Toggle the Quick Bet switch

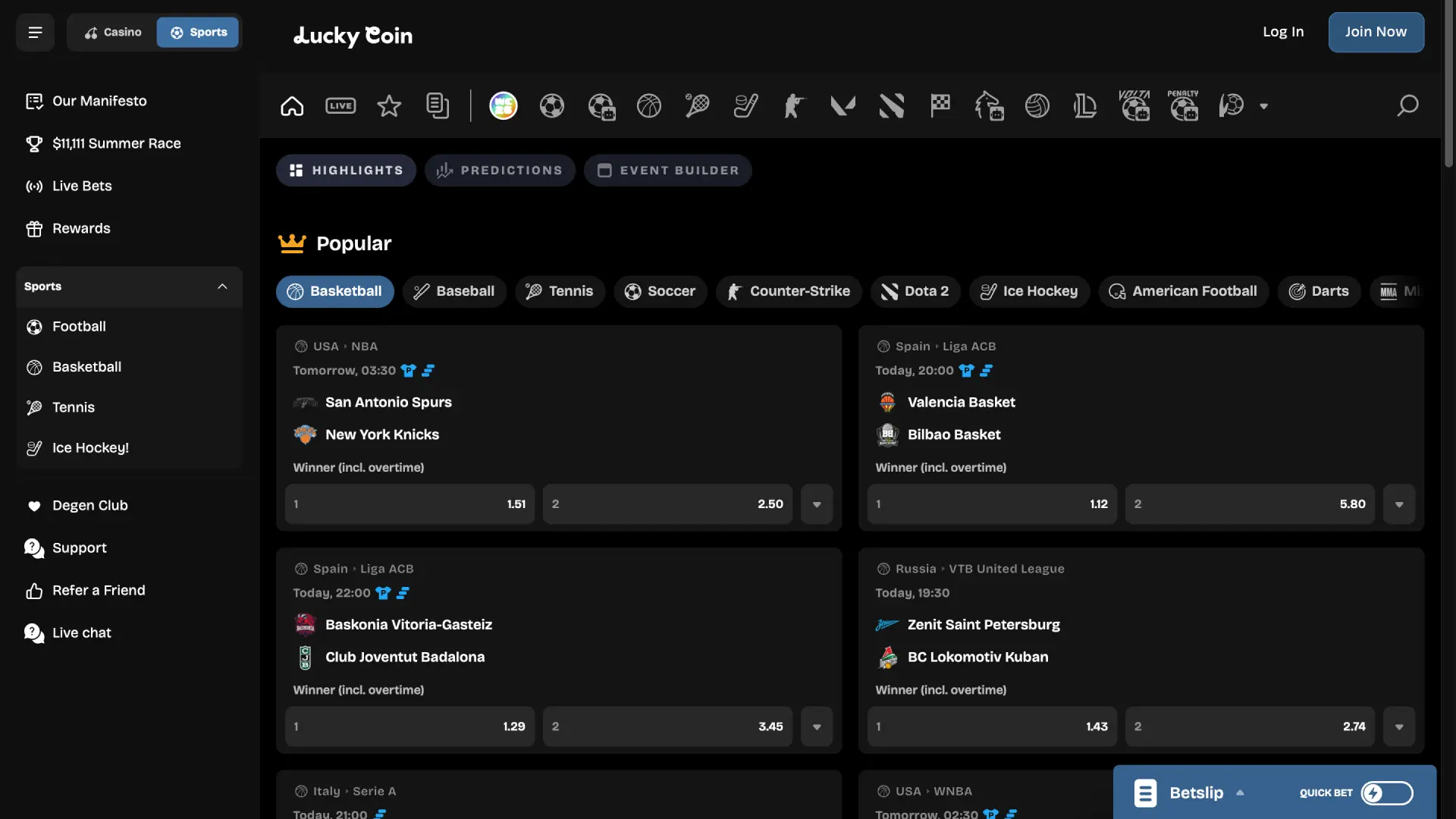click(1387, 793)
